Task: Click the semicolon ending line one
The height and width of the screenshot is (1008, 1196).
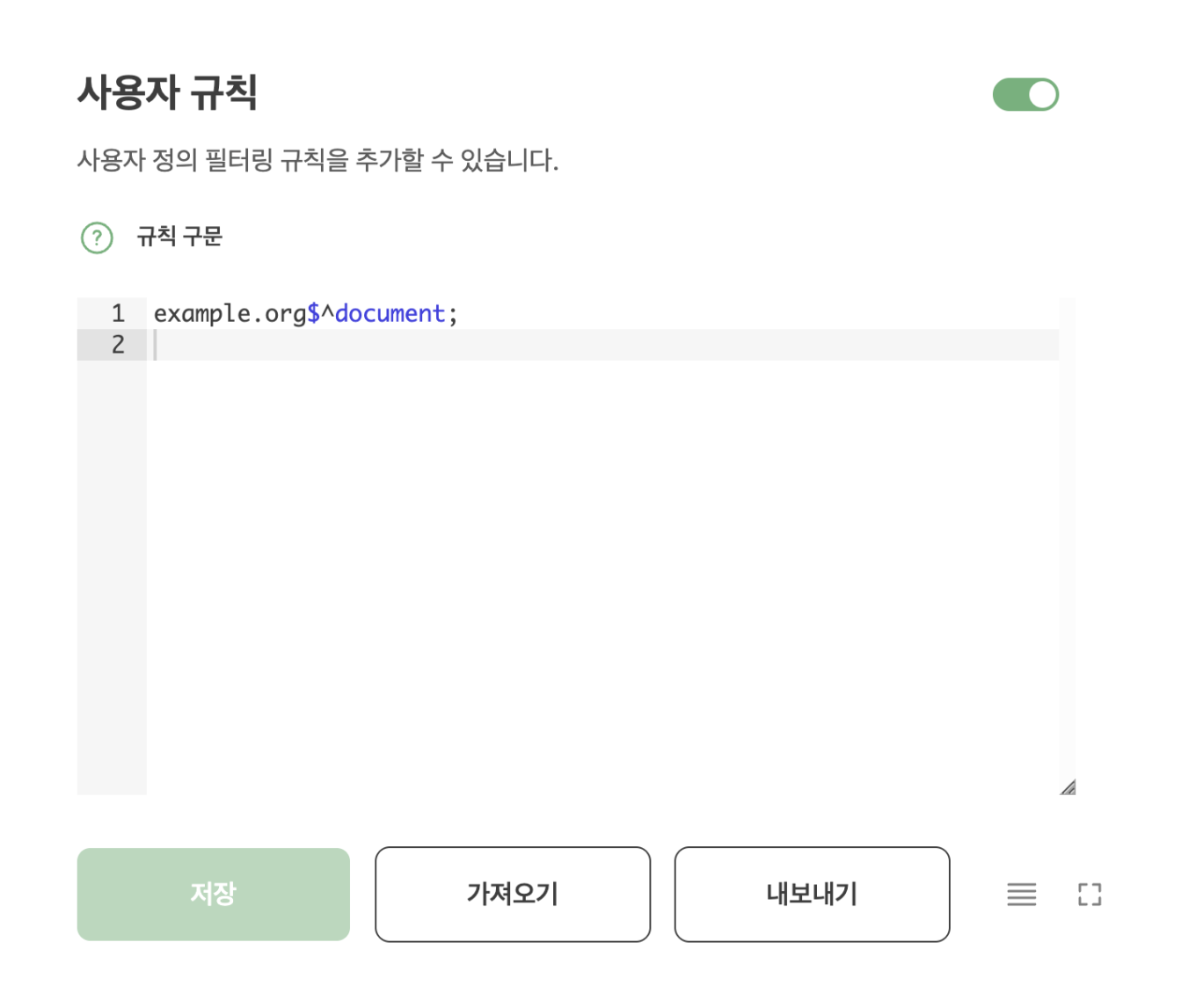Action: pyautogui.click(x=453, y=315)
